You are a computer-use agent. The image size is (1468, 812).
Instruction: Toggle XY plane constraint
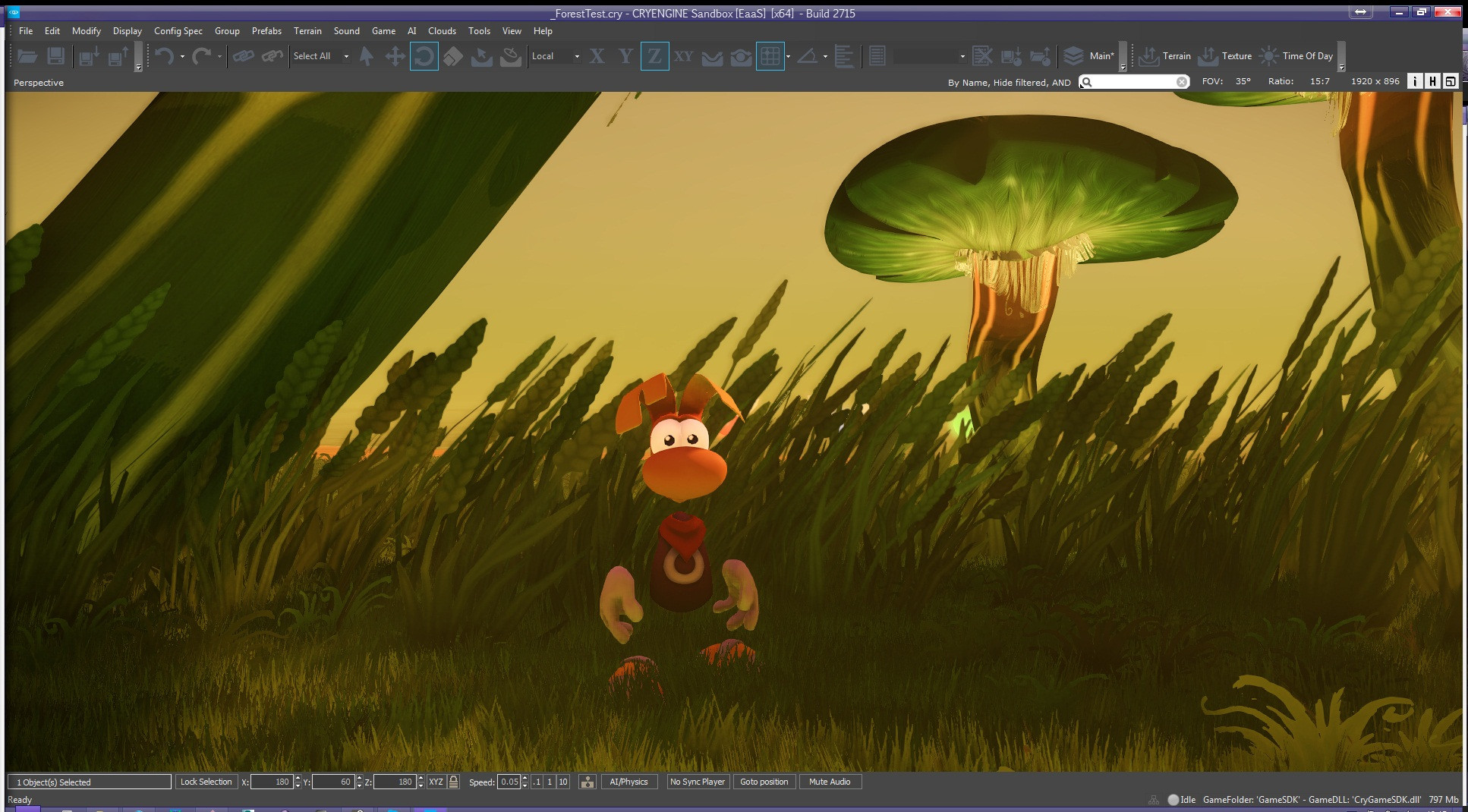coord(683,56)
